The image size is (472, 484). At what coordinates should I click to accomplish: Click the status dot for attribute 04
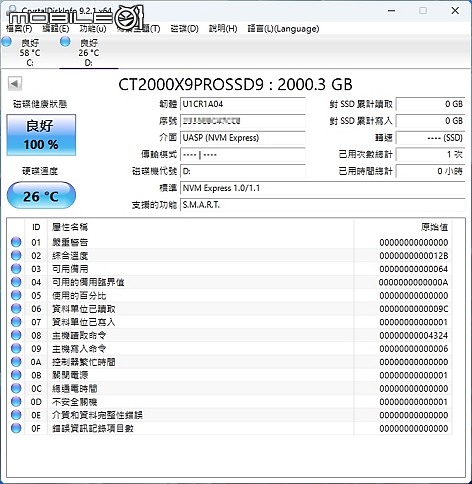[x=16, y=282]
